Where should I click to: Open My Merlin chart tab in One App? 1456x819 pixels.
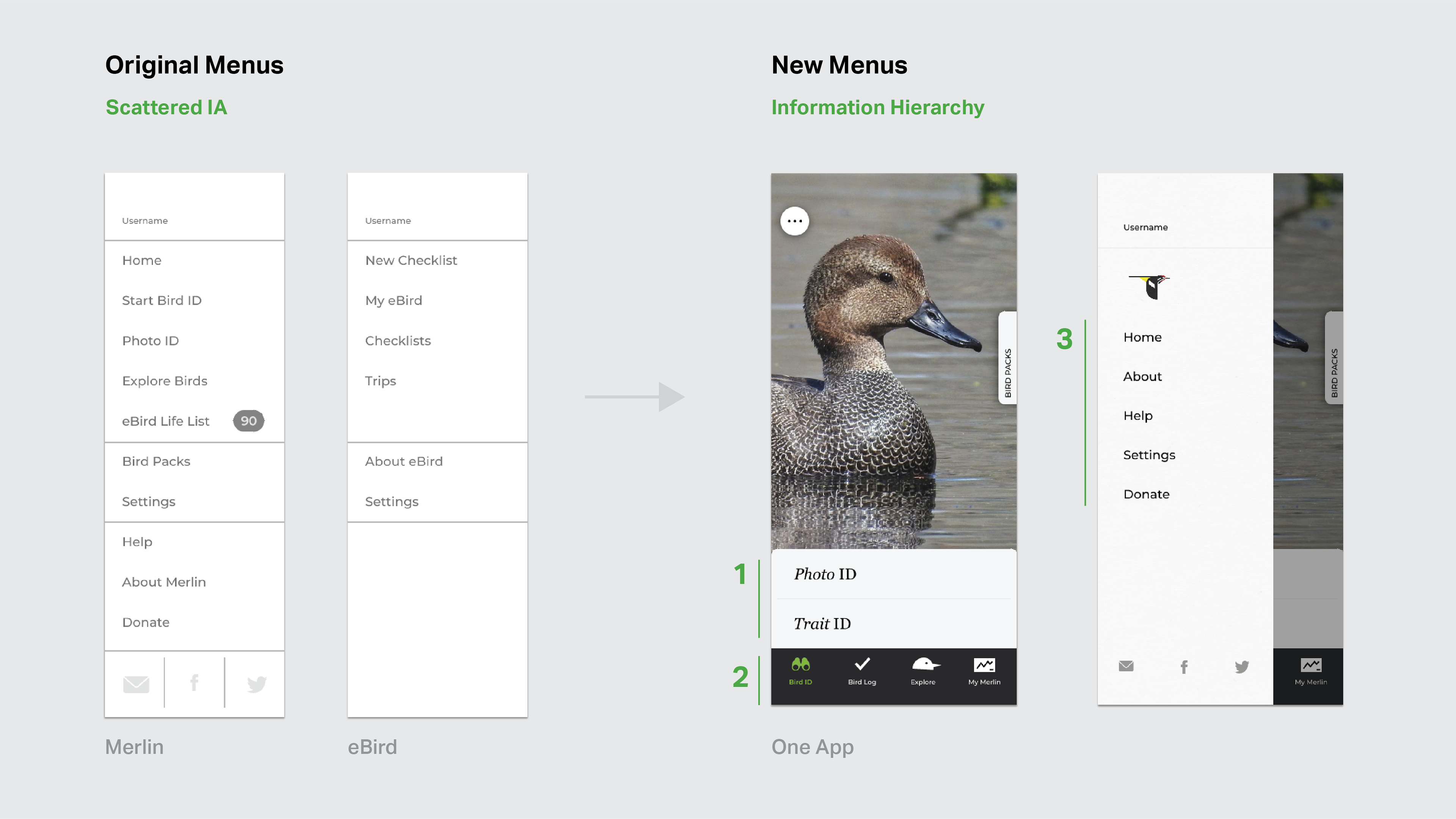tap(984, 672)
